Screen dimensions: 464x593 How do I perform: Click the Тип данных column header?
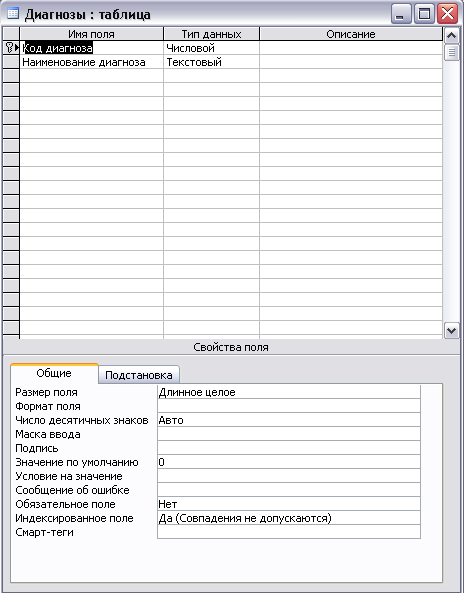pyautogui.click(x=211, y=34)
